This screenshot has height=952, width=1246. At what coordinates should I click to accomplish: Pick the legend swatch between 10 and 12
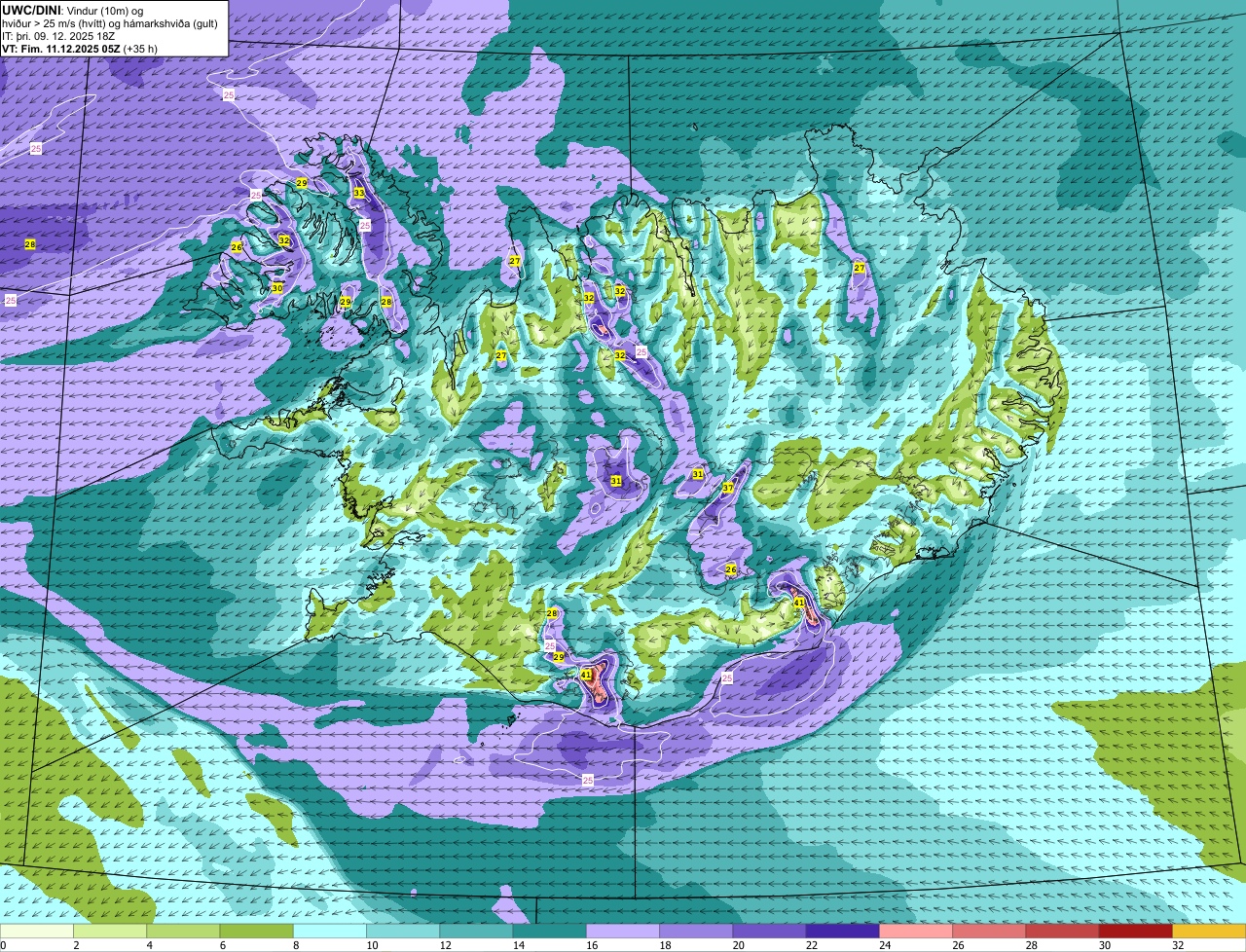click(403, 931)
